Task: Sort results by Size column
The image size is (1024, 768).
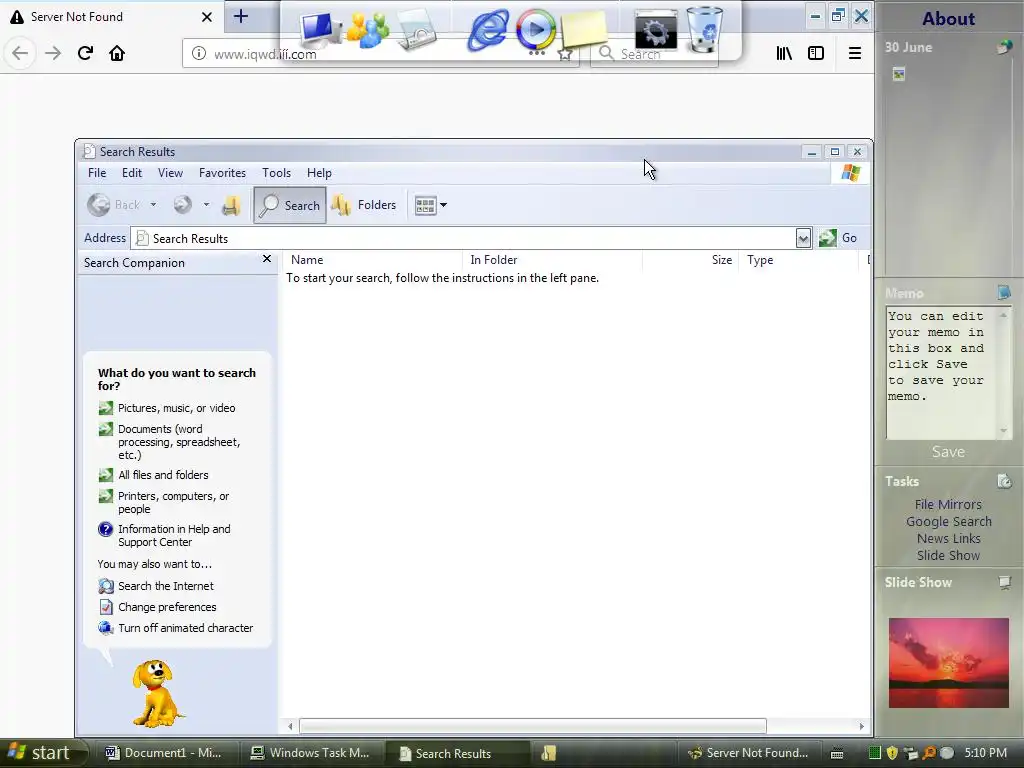Action: pos(690,260)
